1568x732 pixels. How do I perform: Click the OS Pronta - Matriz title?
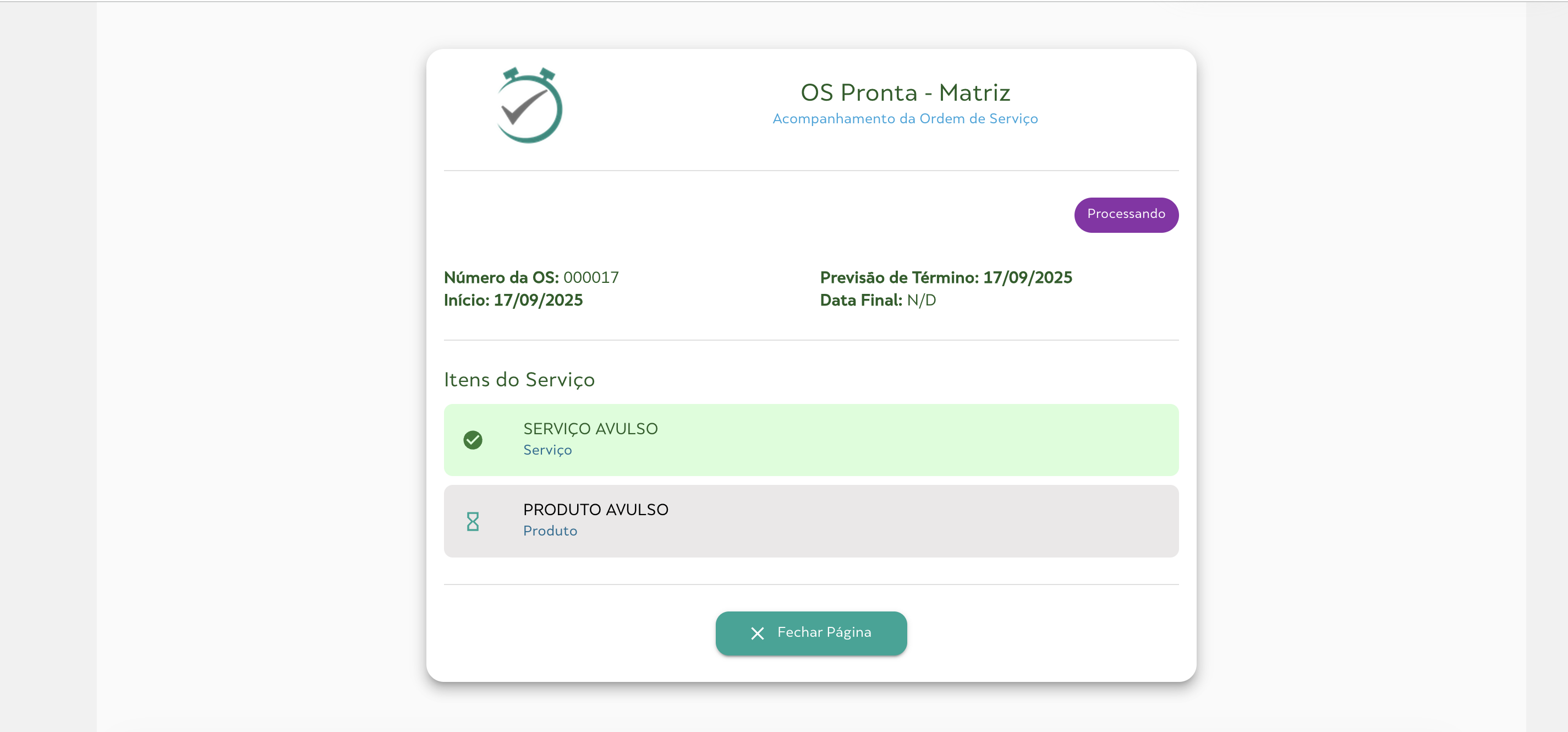pos(904,92)
